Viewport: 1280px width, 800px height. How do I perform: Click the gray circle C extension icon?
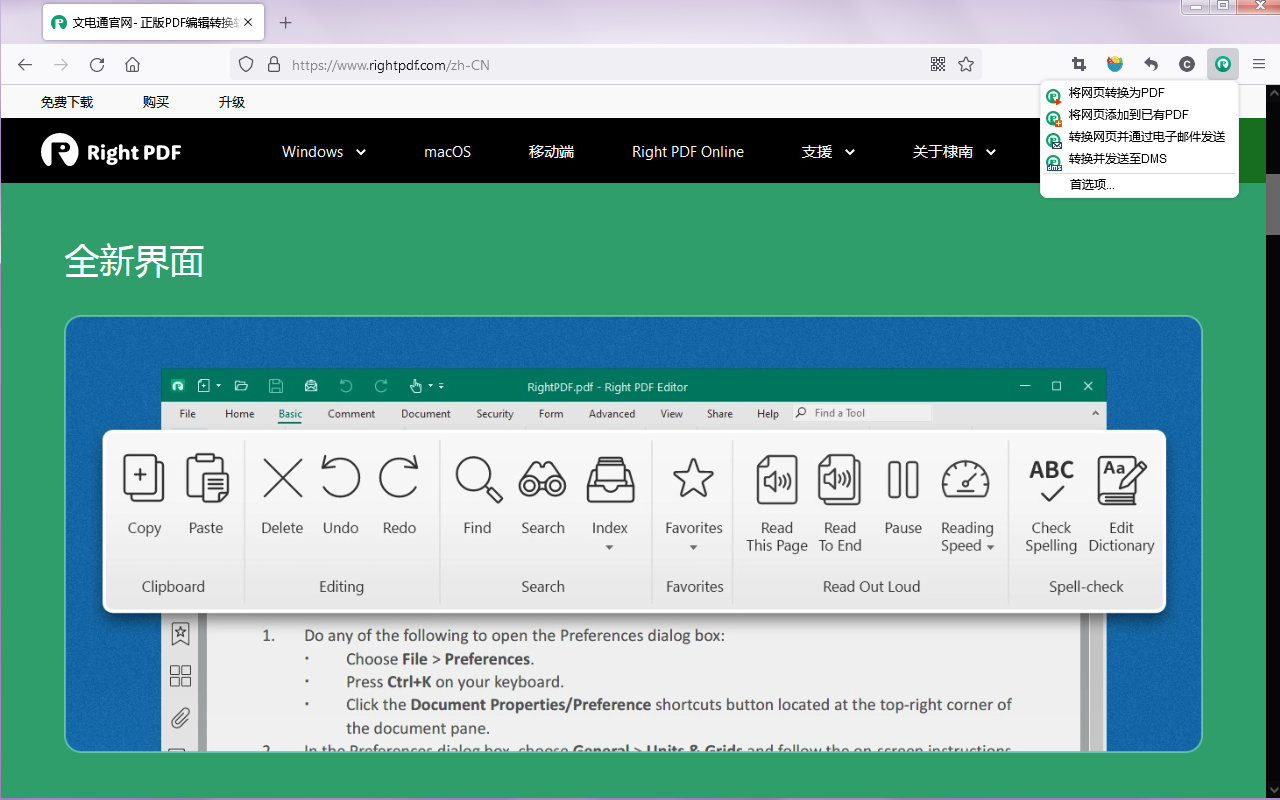1187,65
